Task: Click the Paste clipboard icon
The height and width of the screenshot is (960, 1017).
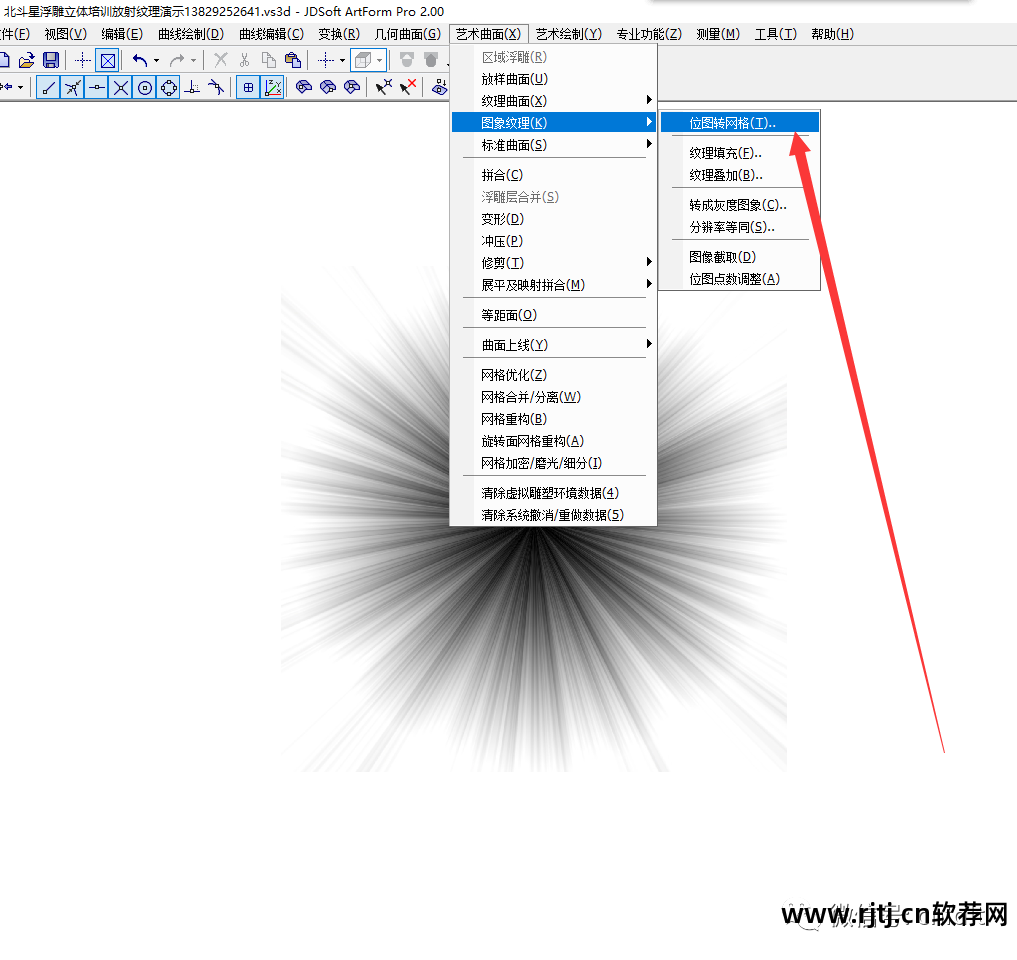Action: click(293, 61)
